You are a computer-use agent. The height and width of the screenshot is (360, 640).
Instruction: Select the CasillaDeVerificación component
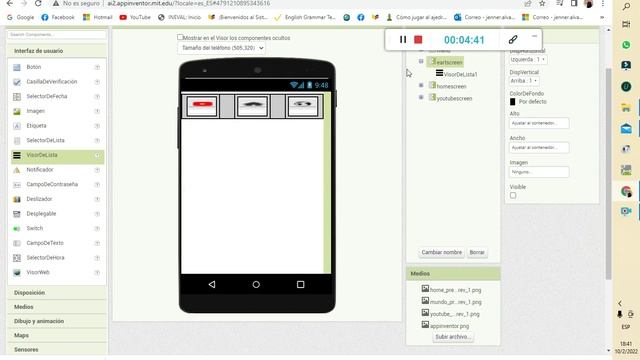coord(52,82)
